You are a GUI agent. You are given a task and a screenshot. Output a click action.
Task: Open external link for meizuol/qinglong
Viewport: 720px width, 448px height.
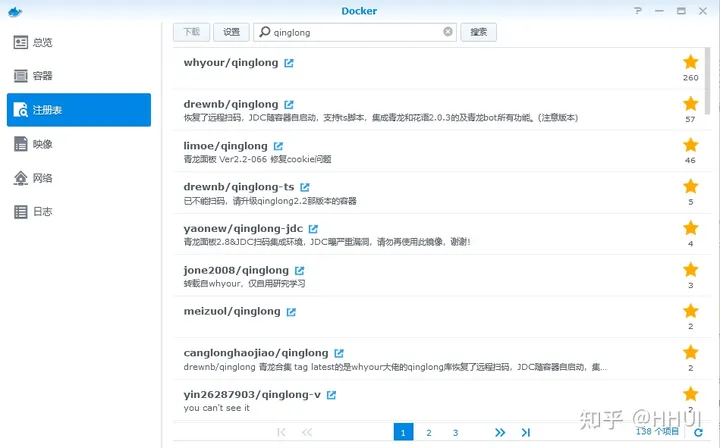[x=291, y=312]
